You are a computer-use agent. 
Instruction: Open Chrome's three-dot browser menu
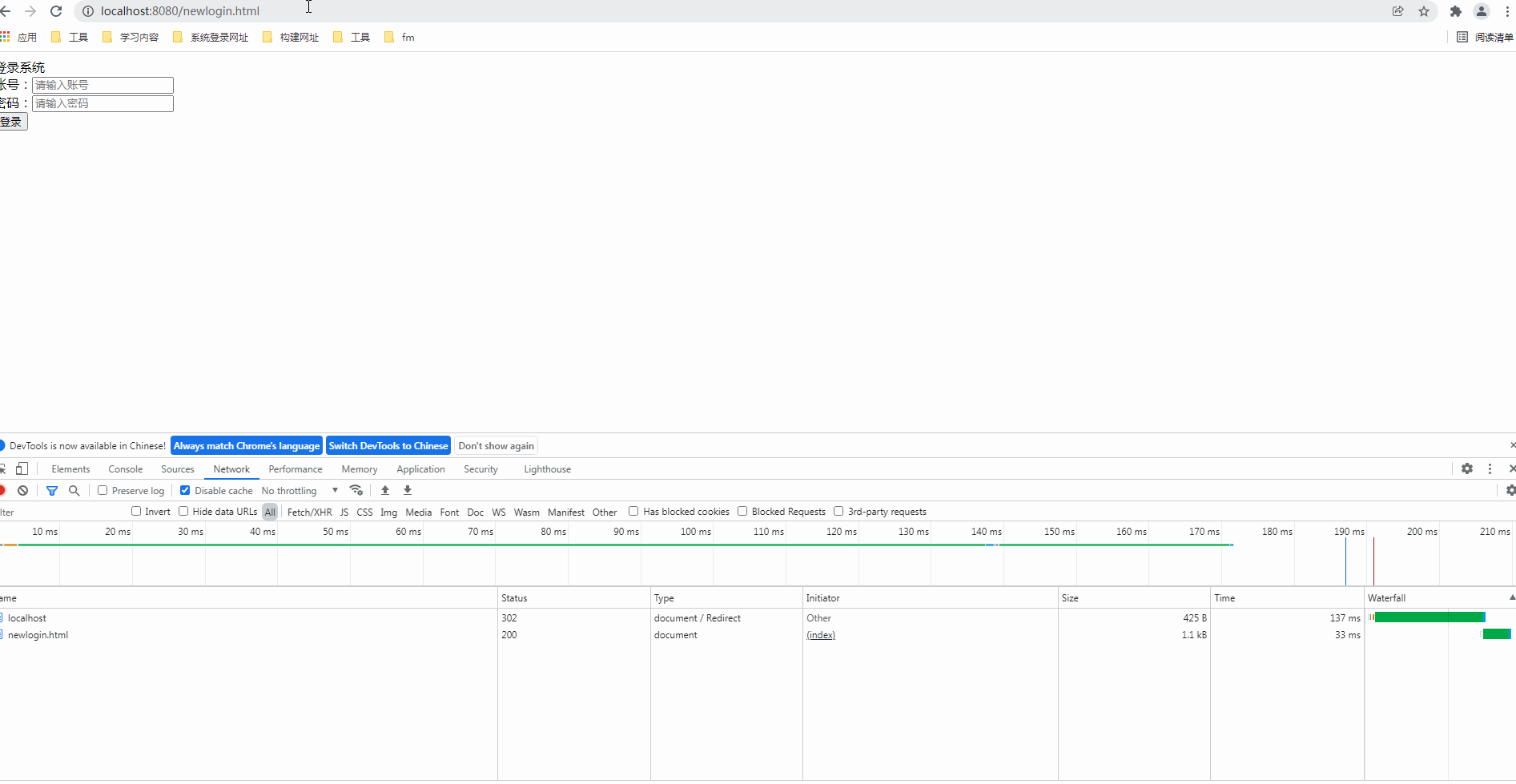(1509, 11)
